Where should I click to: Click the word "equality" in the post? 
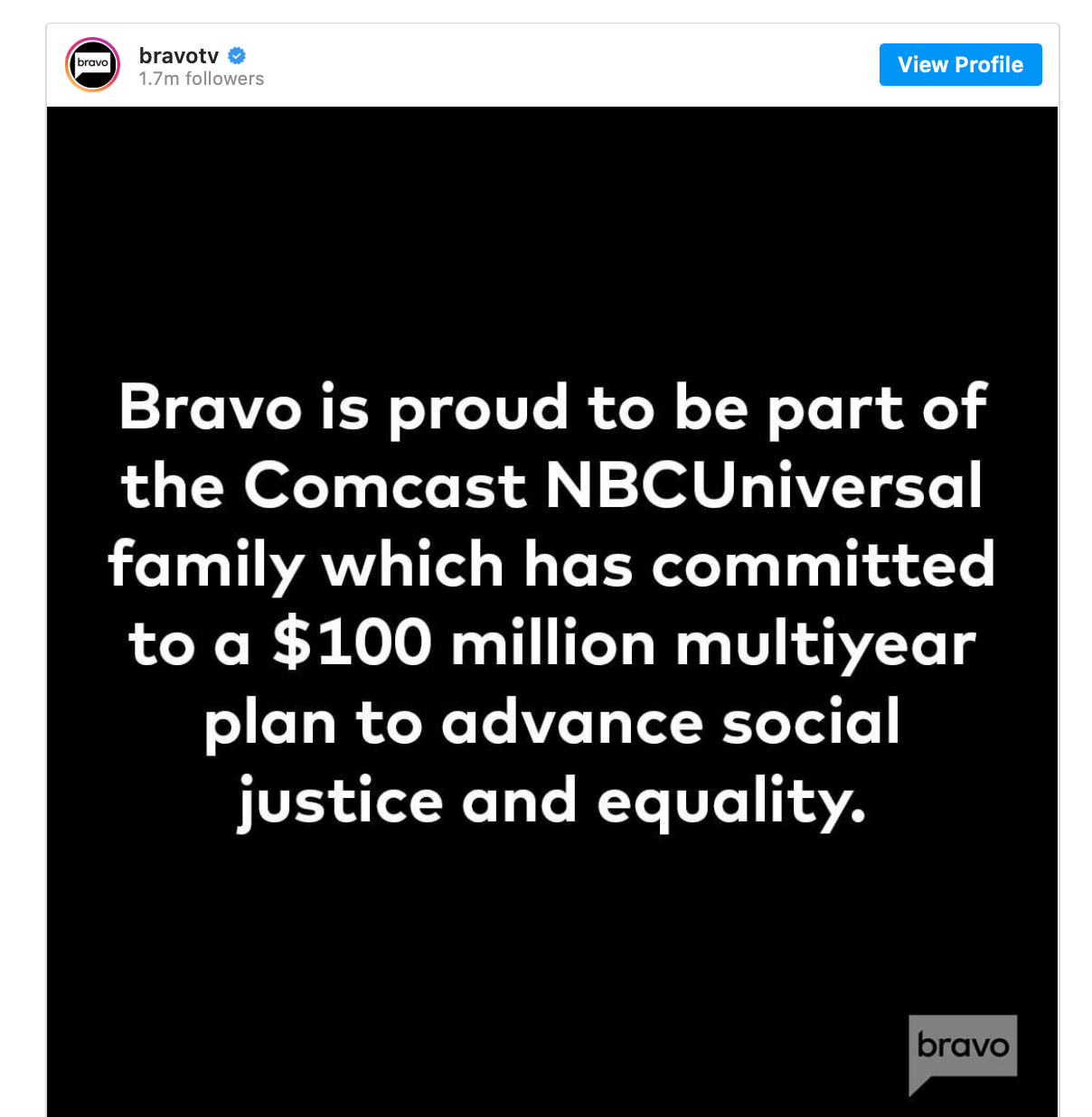730,803
